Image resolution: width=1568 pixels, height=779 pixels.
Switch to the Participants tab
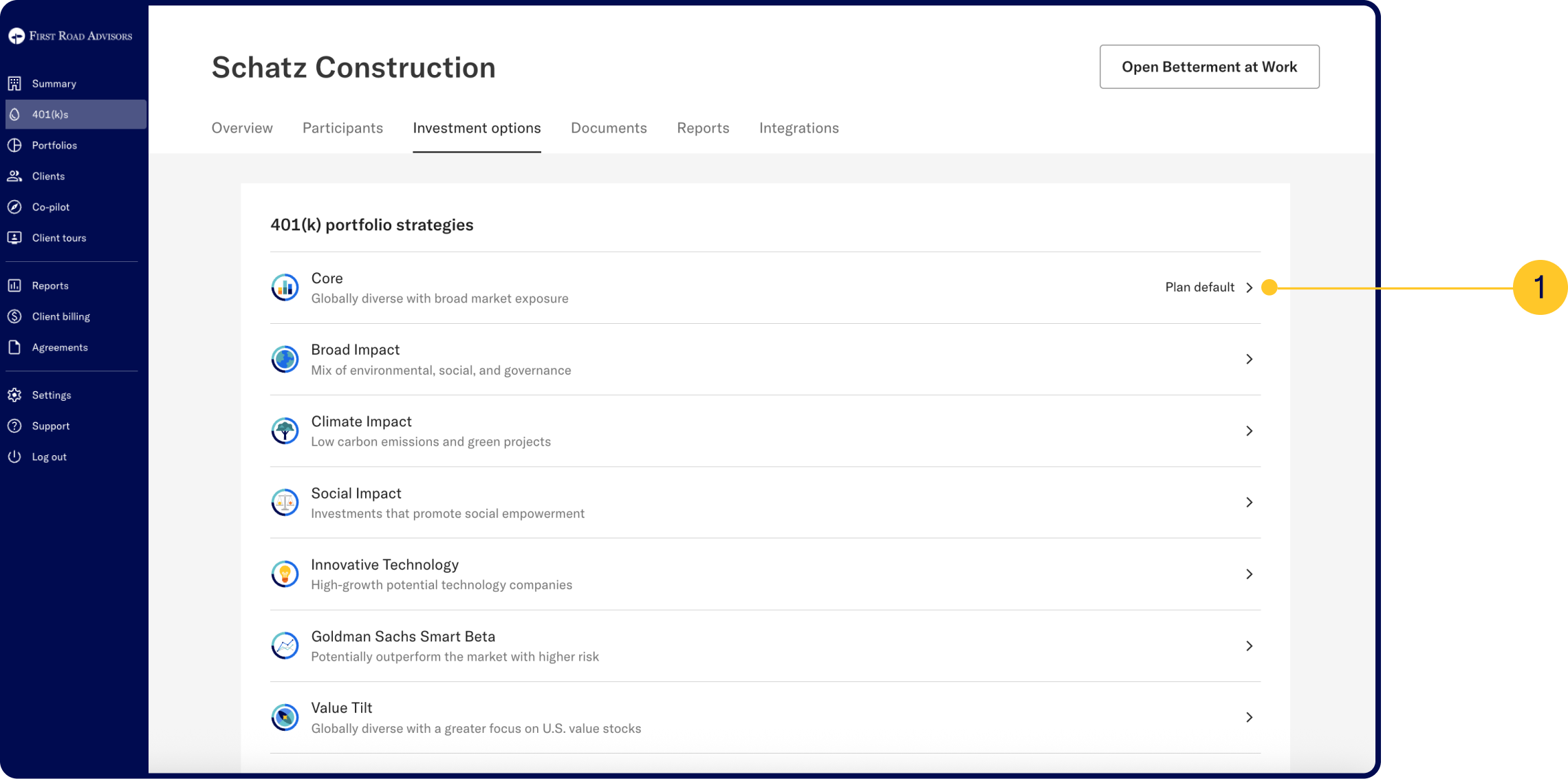(342, 128)
